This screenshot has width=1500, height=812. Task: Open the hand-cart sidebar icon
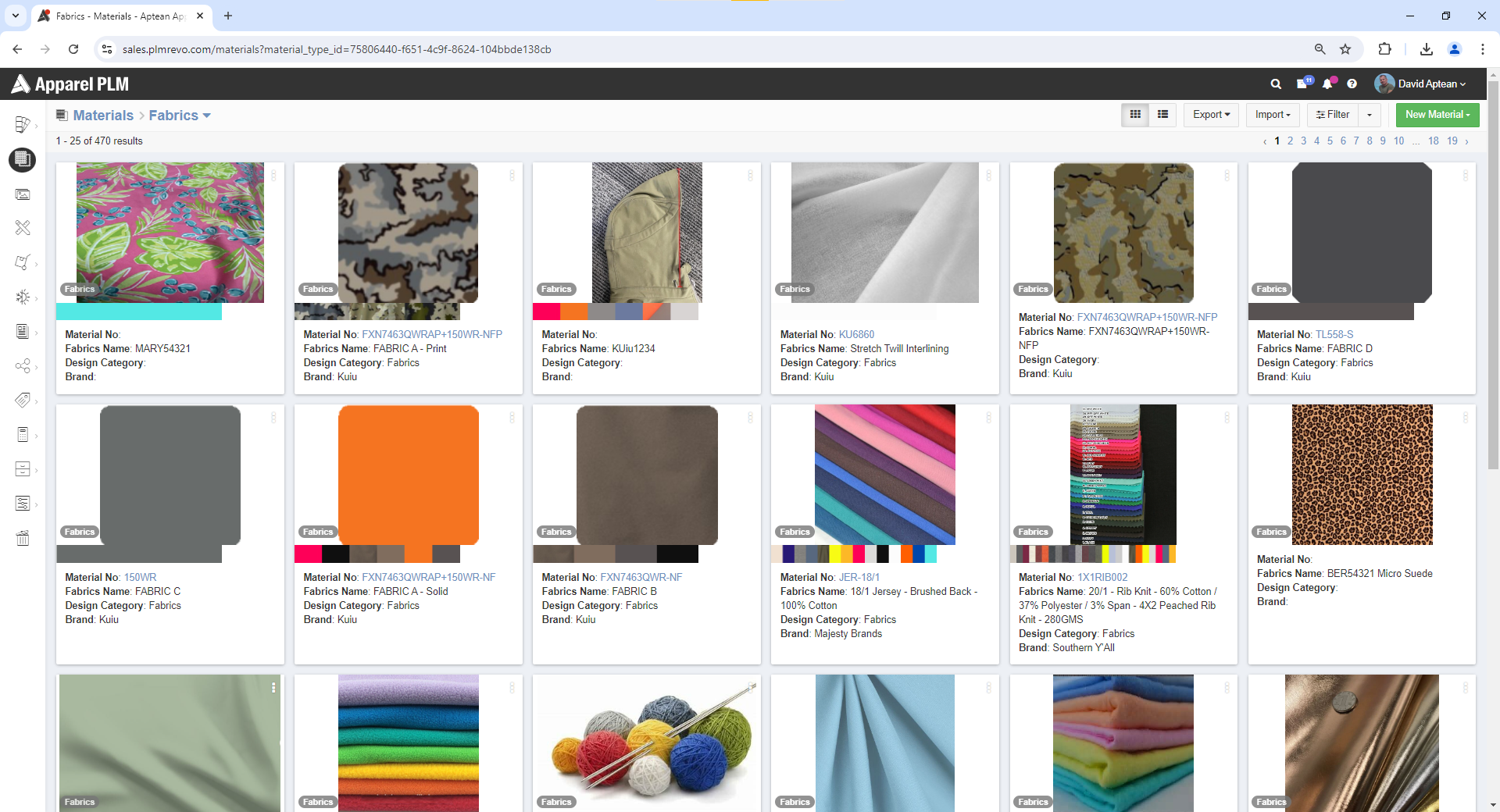(23, 262)
